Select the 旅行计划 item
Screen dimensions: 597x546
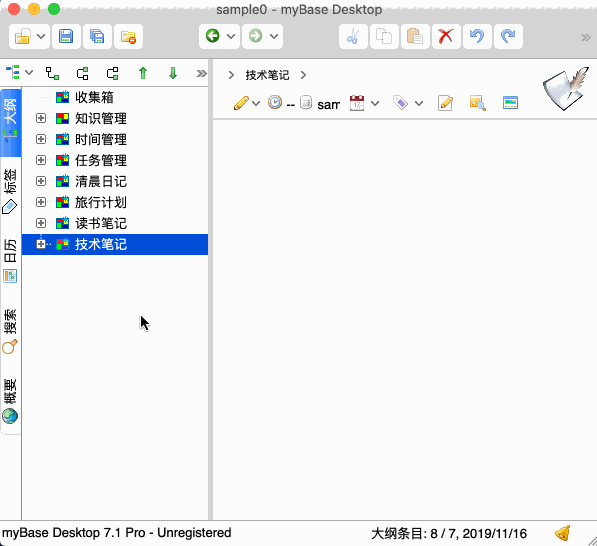pos(101,202)
